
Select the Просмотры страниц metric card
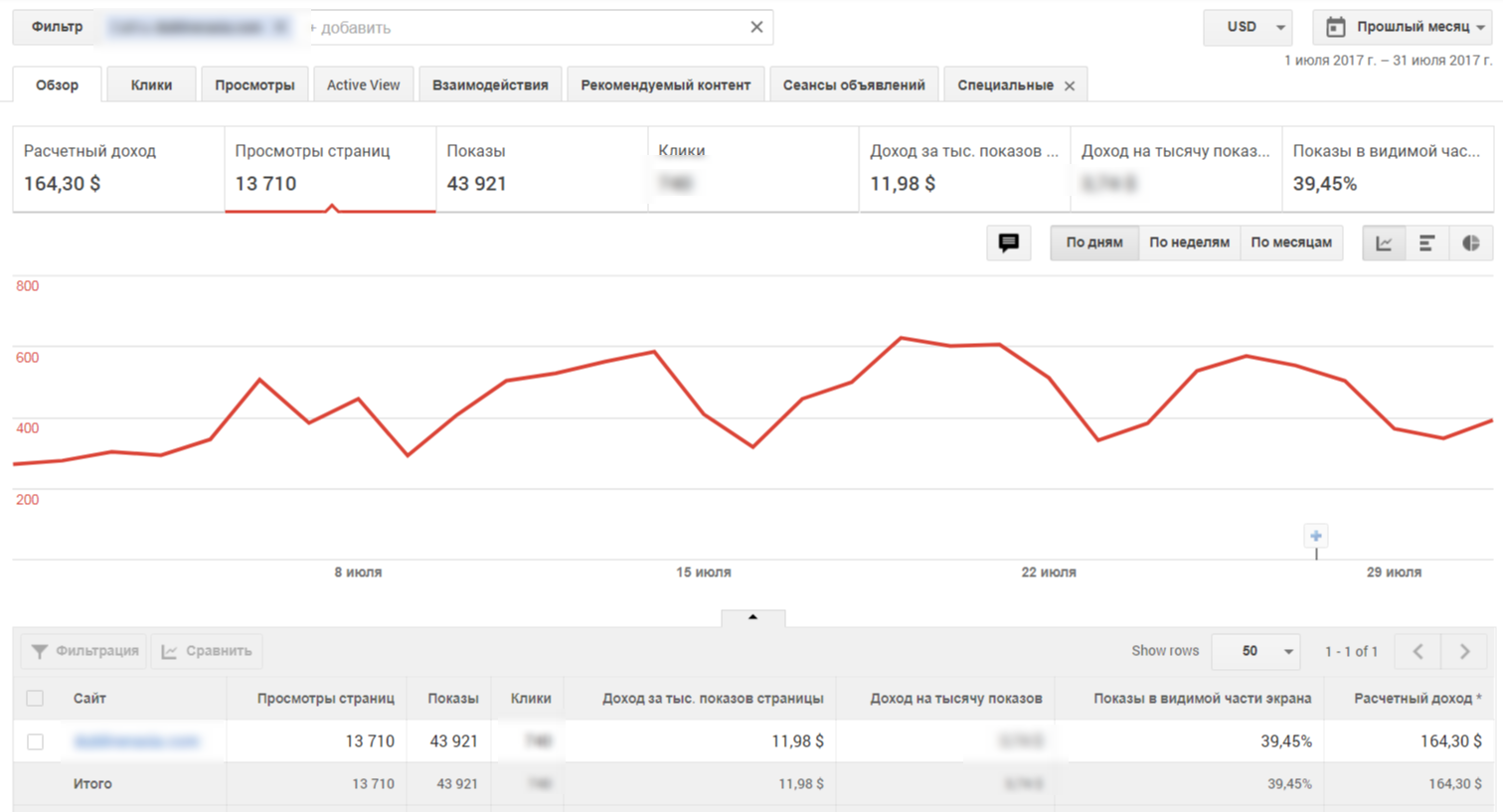pyautogui.click(x=330, y=169)
